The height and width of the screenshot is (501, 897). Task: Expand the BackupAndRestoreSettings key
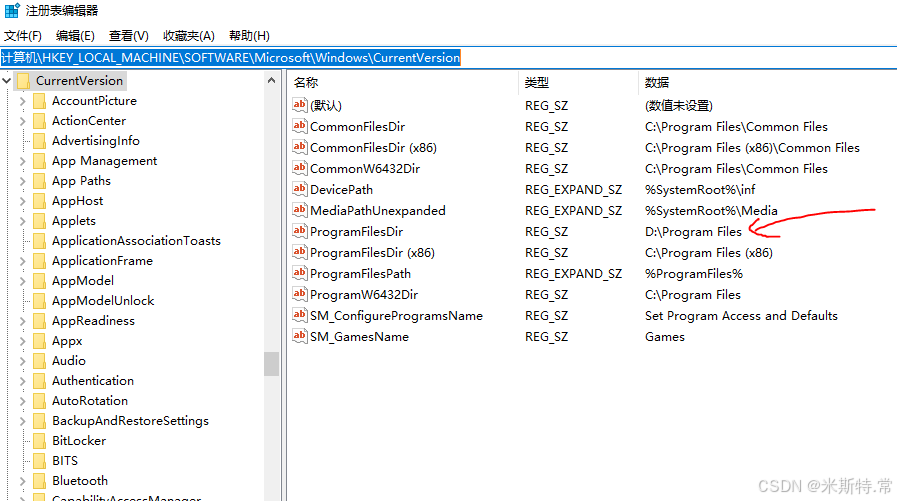click(x=22, y=422)
